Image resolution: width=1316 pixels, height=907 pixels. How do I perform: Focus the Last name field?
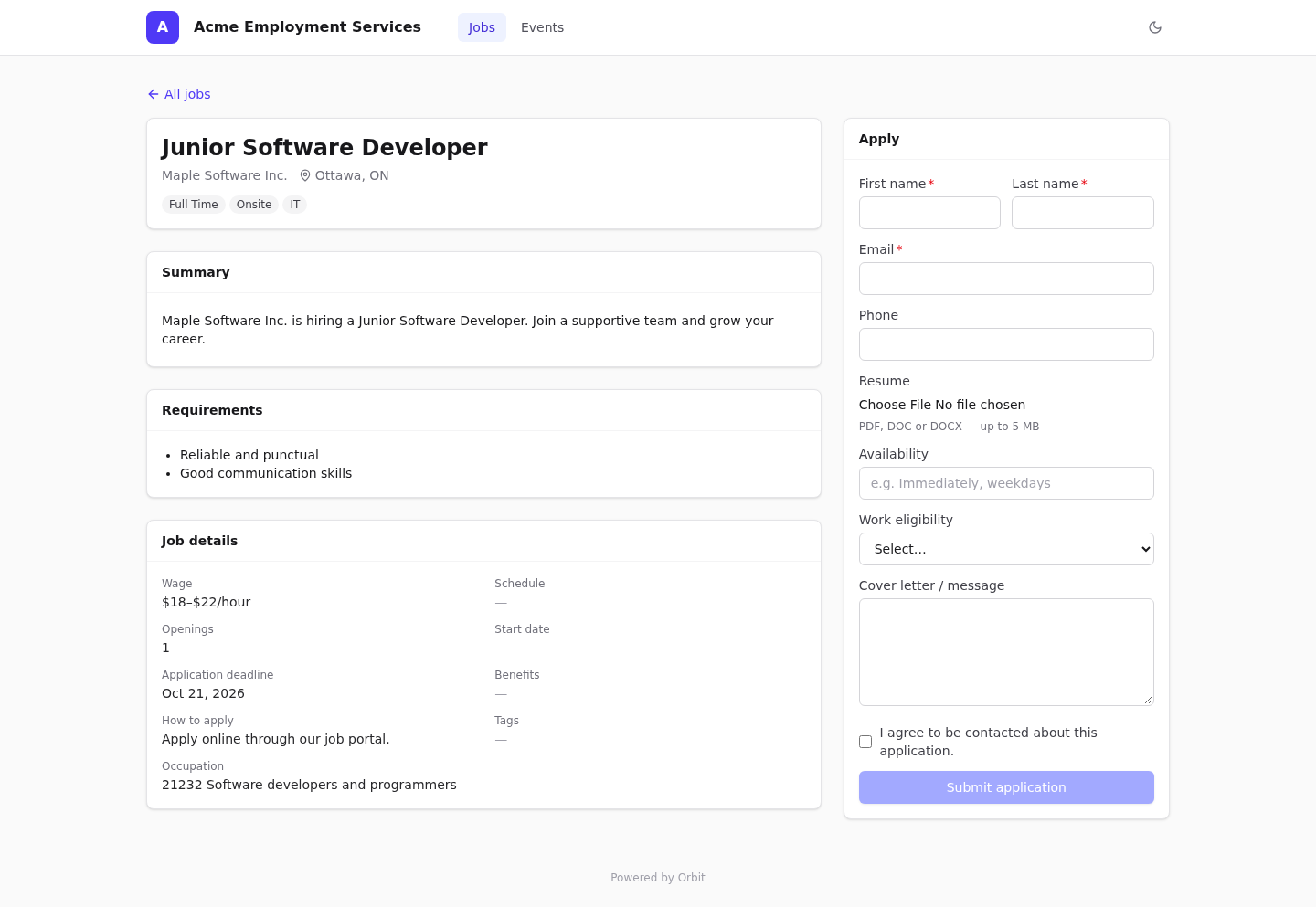tap(1083, 213)
